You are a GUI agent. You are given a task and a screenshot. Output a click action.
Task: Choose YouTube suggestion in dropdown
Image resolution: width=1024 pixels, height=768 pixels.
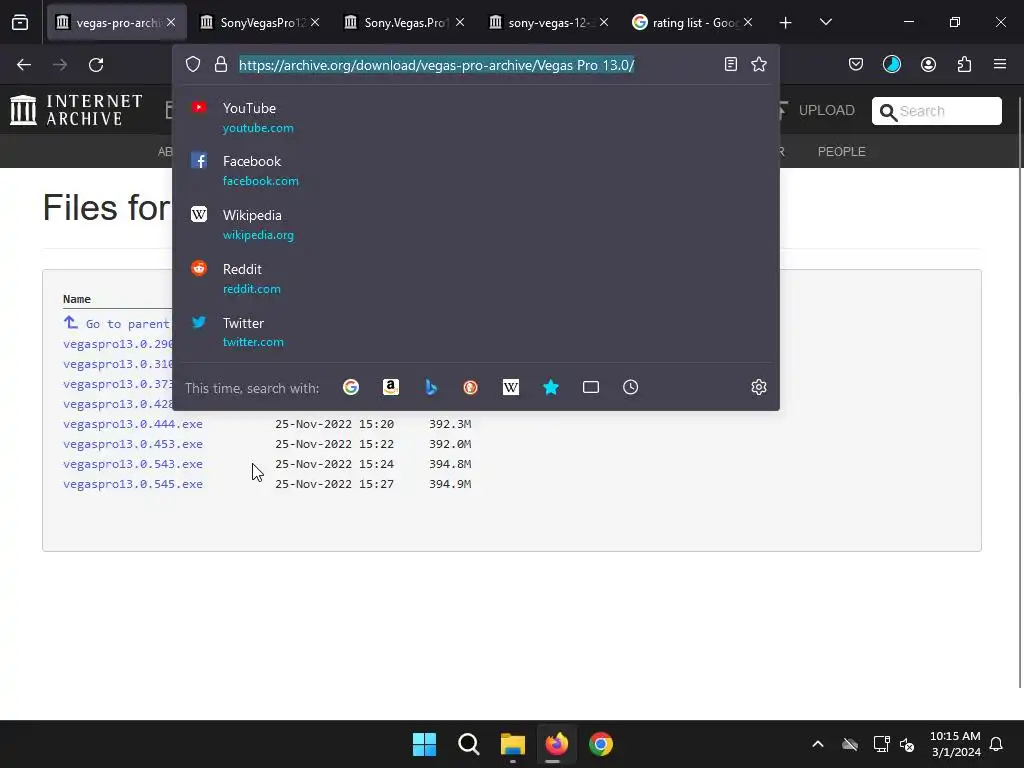pos(476,118)
